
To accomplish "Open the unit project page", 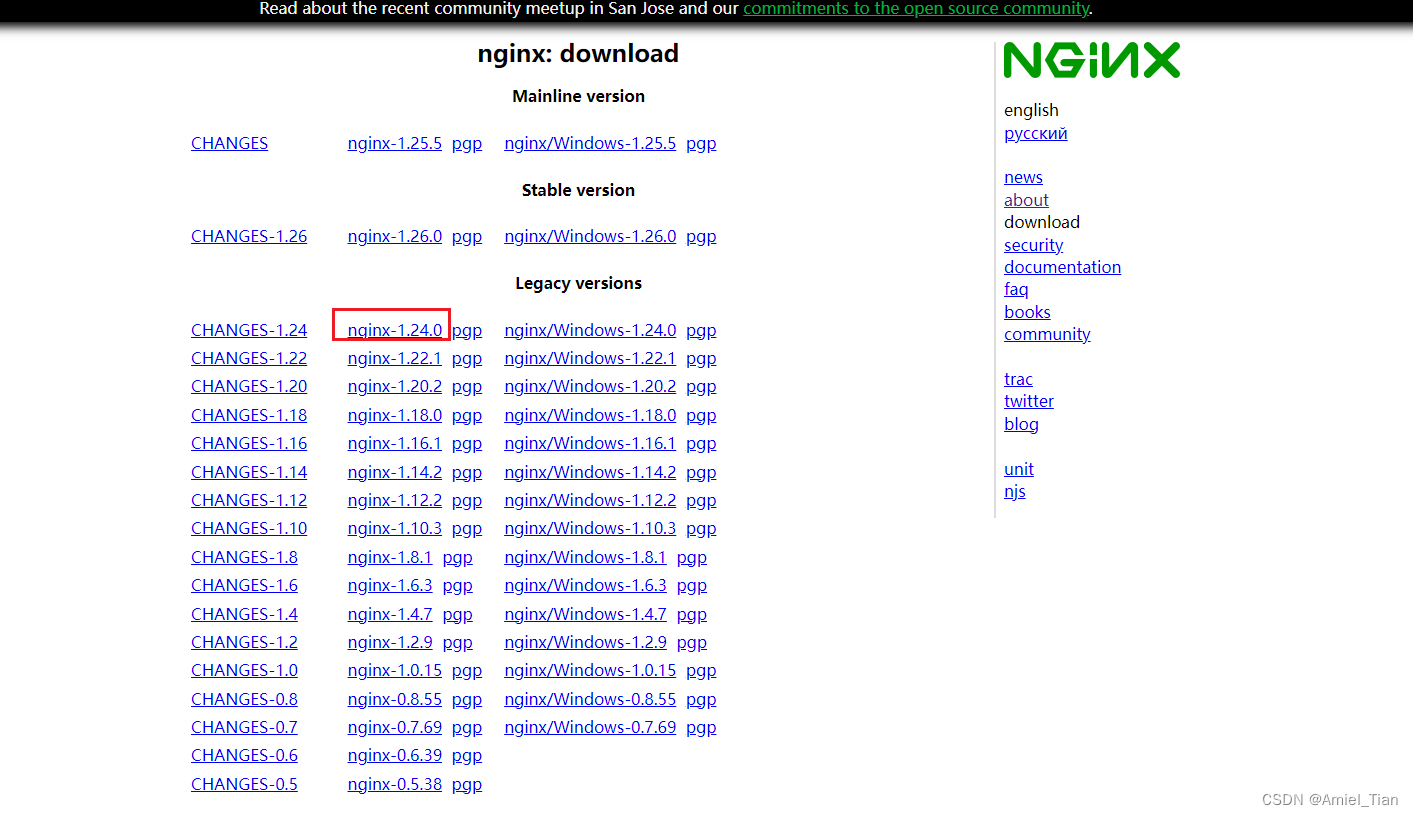I will 1018,468.
